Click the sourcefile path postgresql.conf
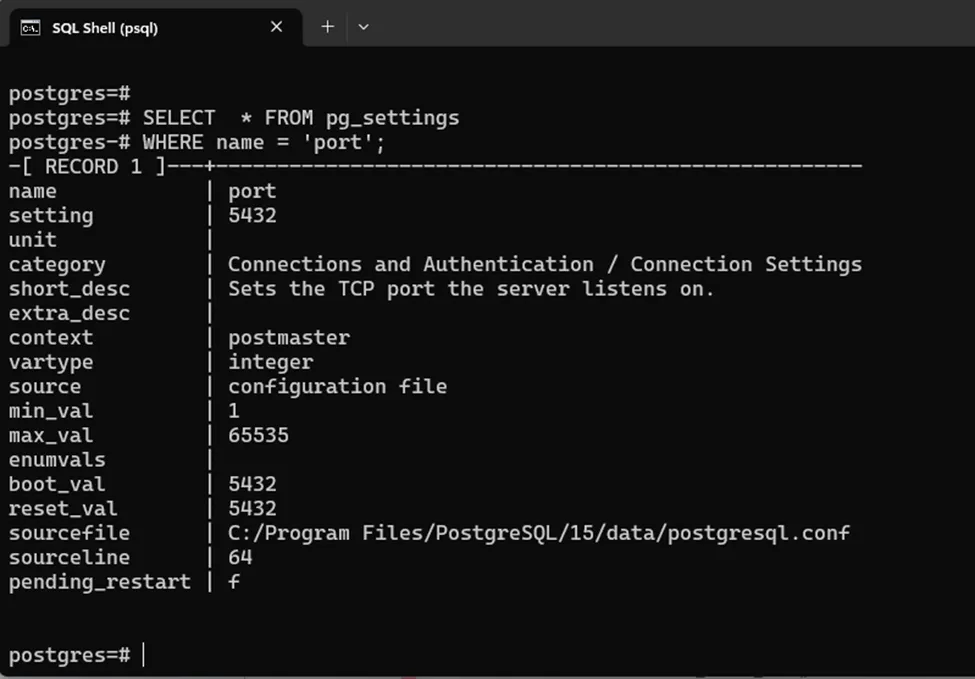The width and height of the screenshot is (975, 679). (x=538, y=533)
